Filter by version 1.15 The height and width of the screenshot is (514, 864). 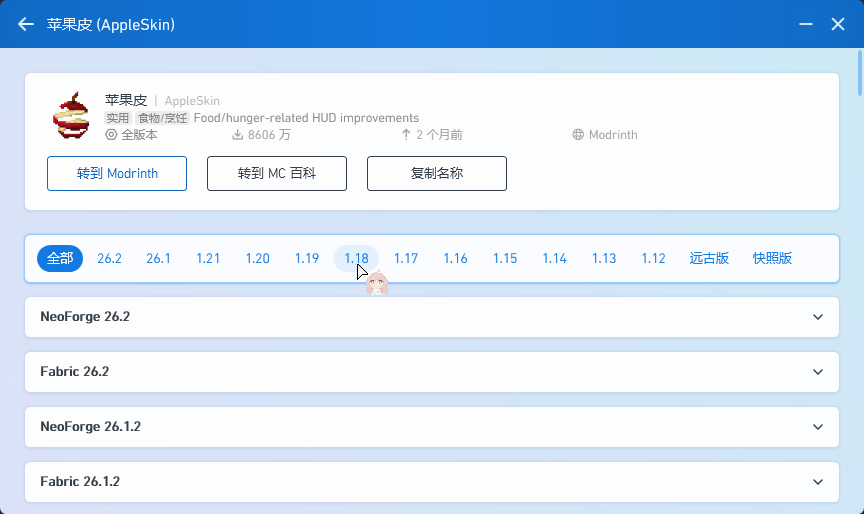[x=505, y=258]
